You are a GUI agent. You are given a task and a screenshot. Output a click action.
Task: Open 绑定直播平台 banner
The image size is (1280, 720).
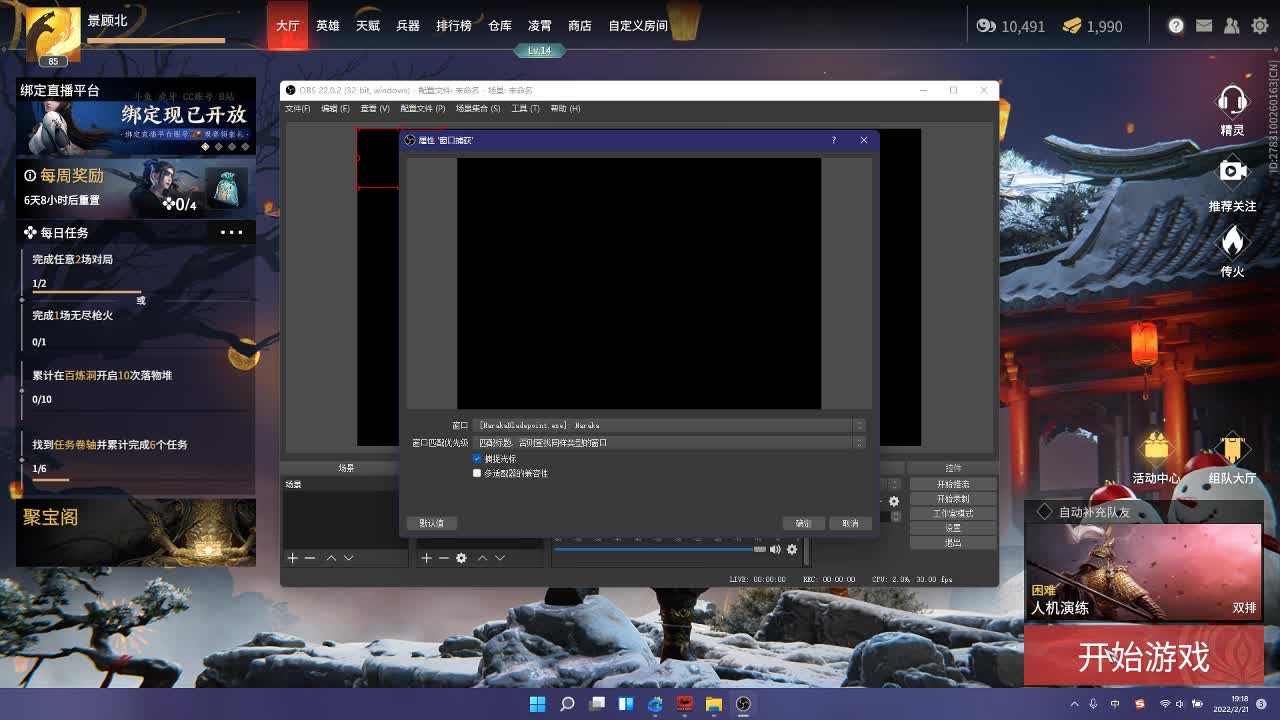point(135,116)
